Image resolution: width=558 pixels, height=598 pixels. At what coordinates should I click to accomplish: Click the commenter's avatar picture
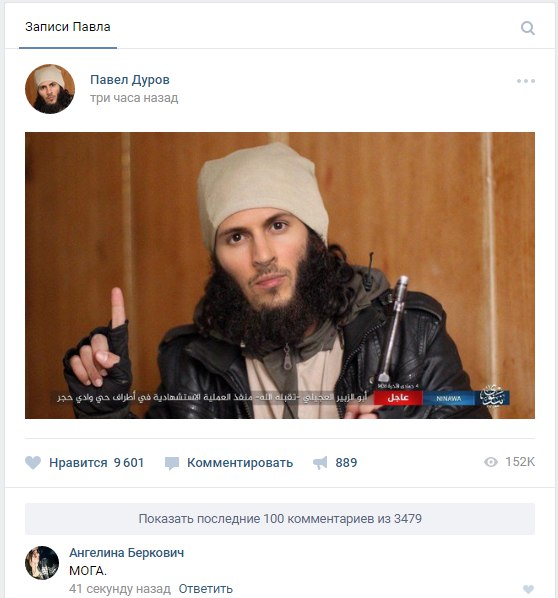[x=42, y=563]
